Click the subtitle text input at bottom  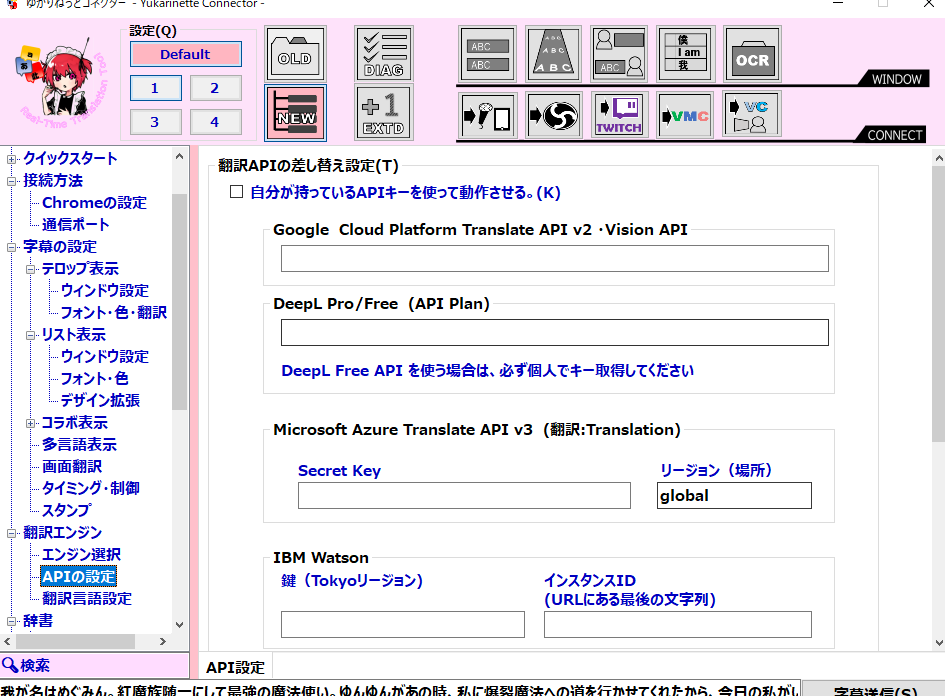pos(400,689)
